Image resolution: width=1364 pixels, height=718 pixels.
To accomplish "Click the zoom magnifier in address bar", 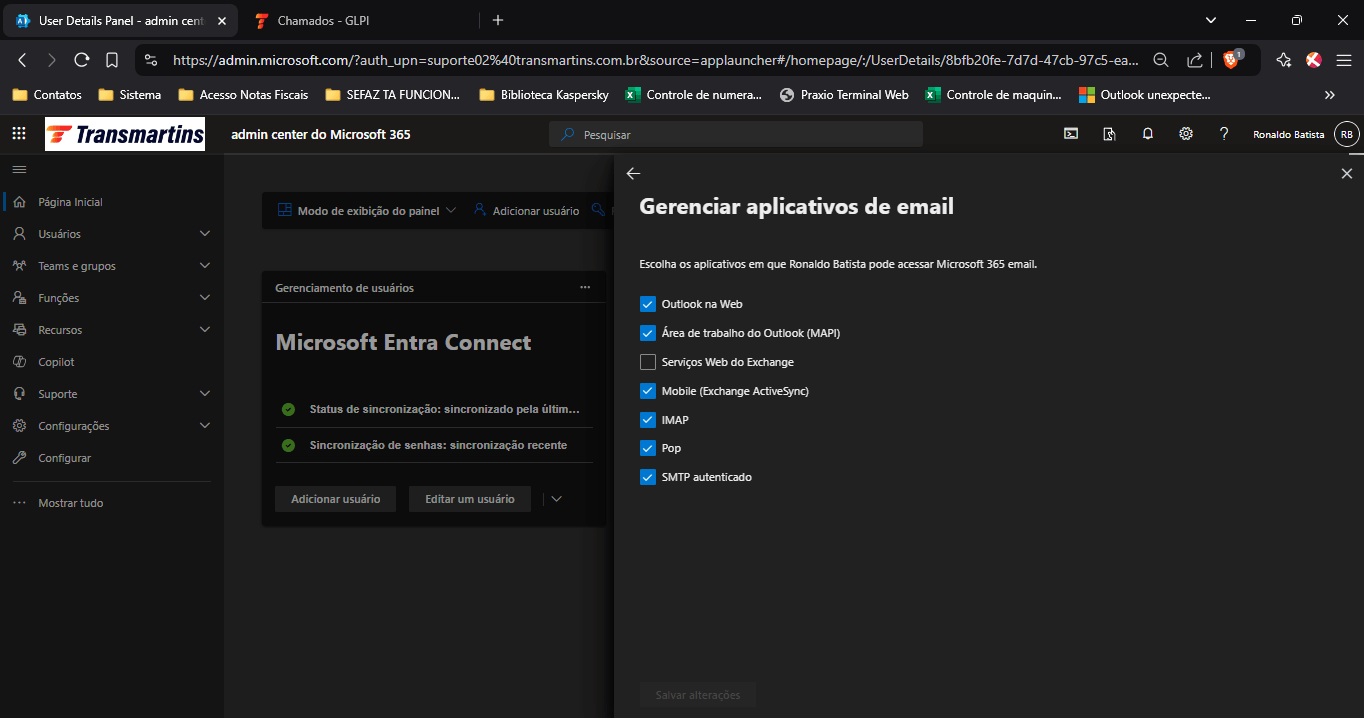I will [1161, 60].
